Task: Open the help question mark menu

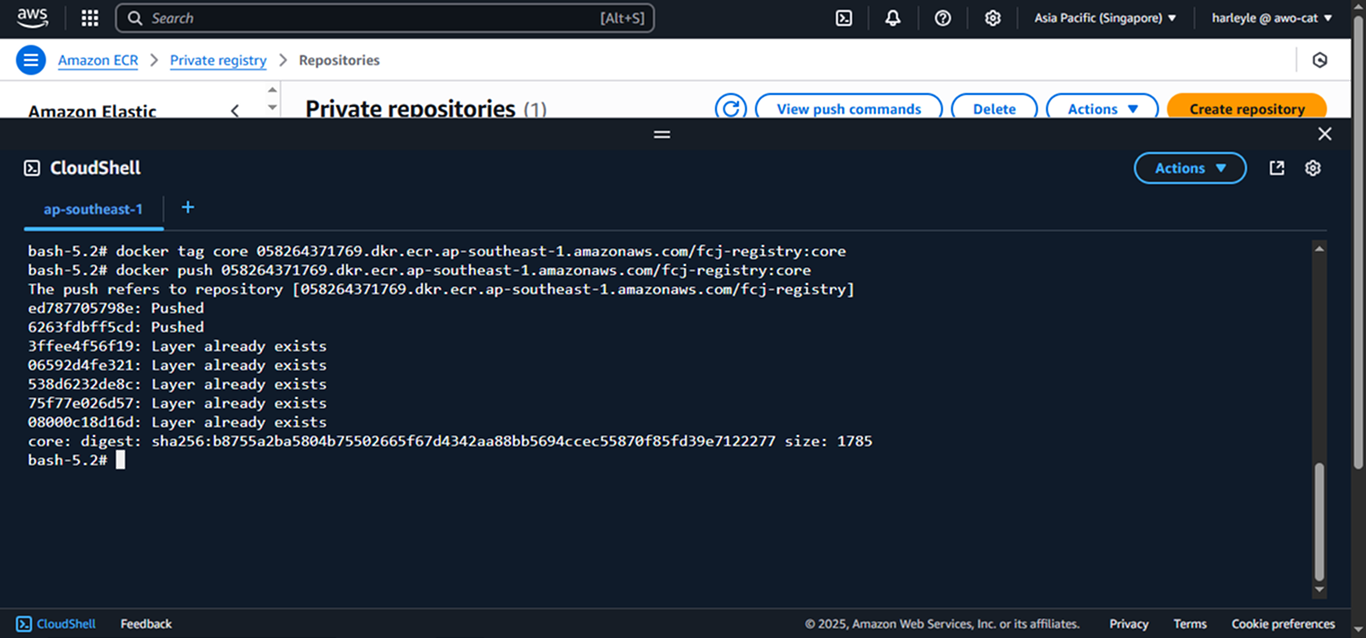Action: point(943,18)
